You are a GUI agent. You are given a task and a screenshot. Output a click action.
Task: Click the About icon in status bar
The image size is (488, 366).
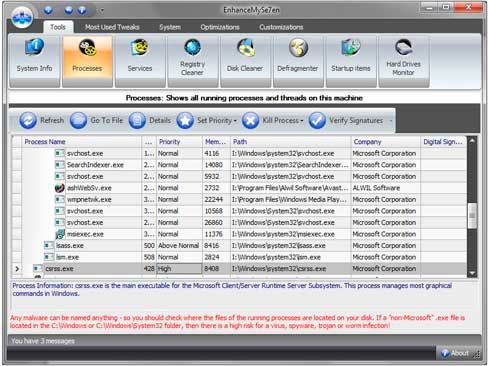[x=445, y=353]
